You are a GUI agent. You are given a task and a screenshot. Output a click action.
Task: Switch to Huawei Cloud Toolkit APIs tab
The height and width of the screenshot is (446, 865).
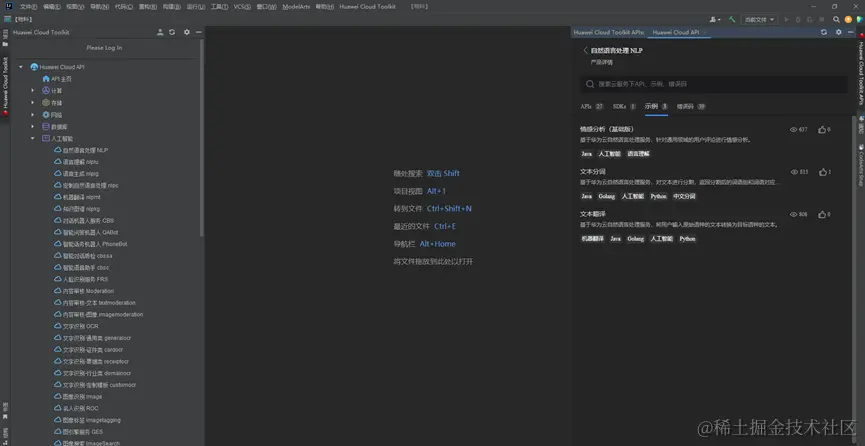(608, 33)
